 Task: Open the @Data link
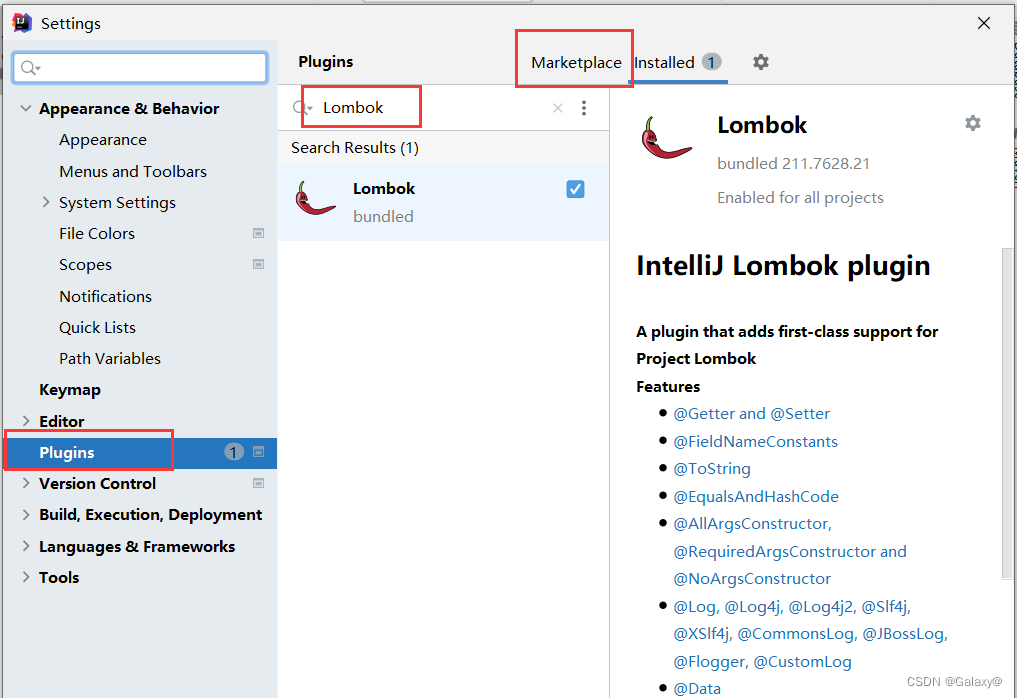point(697,688)
